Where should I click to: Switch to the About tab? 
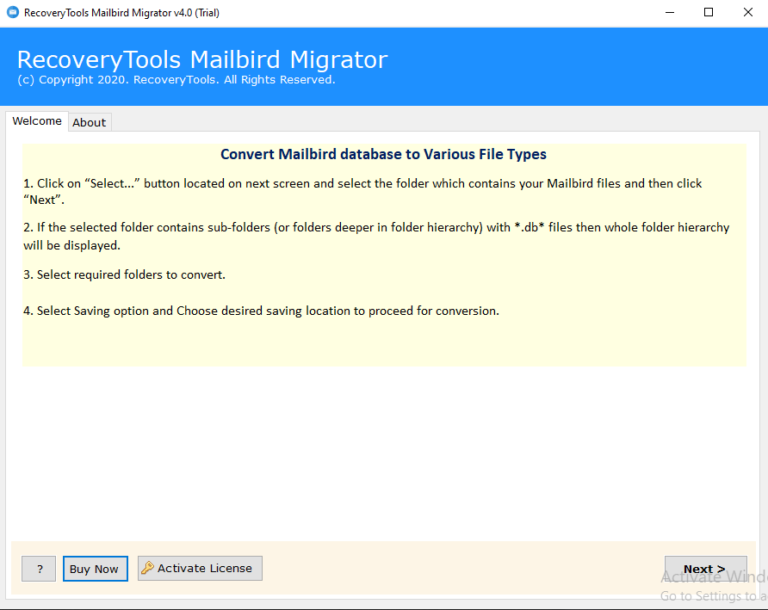[89, 122]
